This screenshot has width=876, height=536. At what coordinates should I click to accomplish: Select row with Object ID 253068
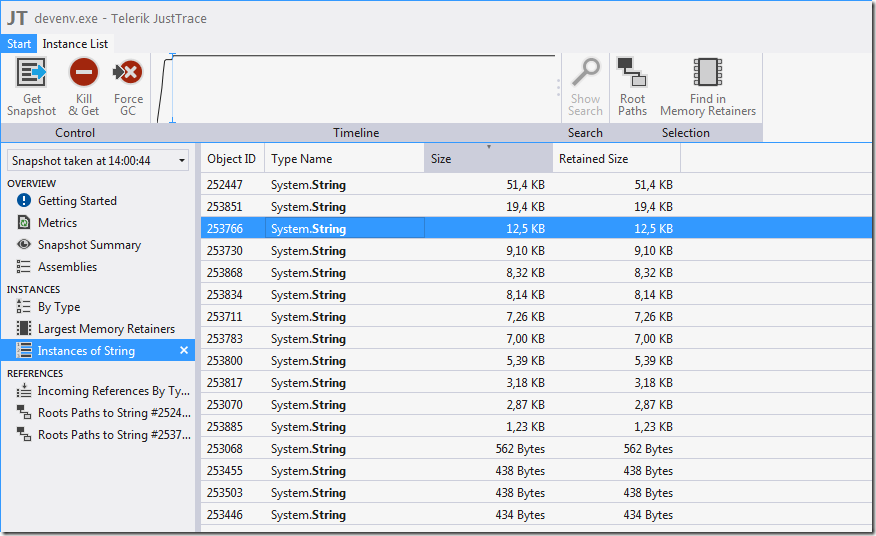536,448
